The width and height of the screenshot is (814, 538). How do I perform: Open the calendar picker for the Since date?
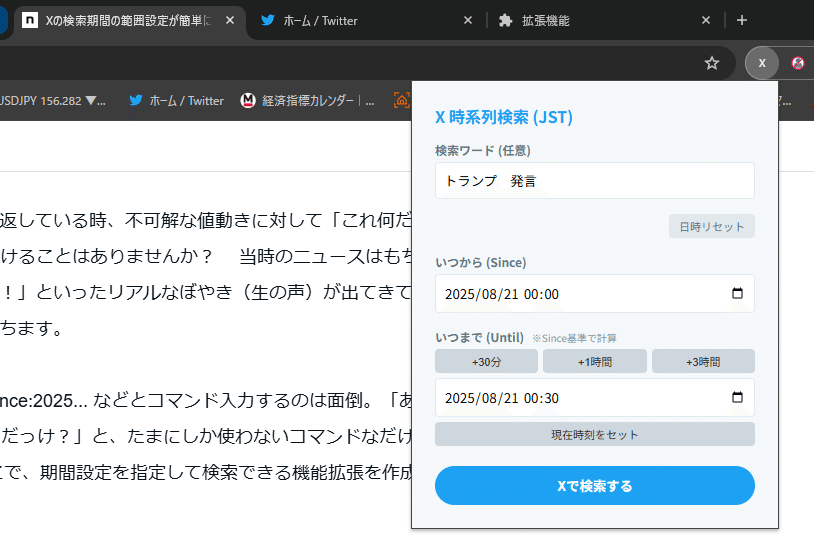737,293
